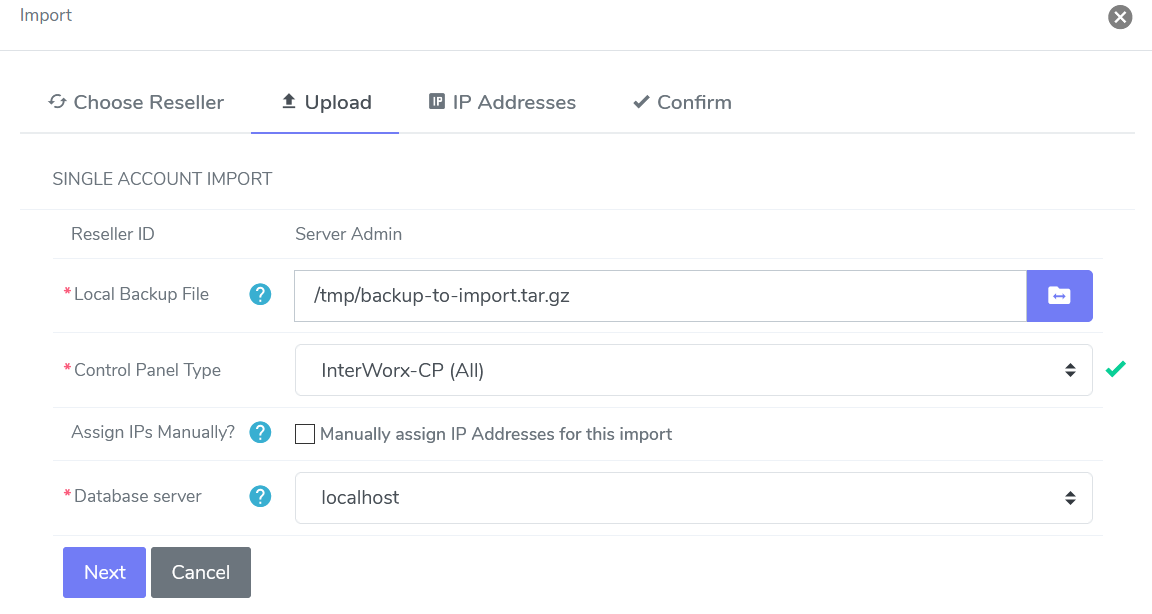
Task: Select the Local Backup File path field
Action: (660, 295)
